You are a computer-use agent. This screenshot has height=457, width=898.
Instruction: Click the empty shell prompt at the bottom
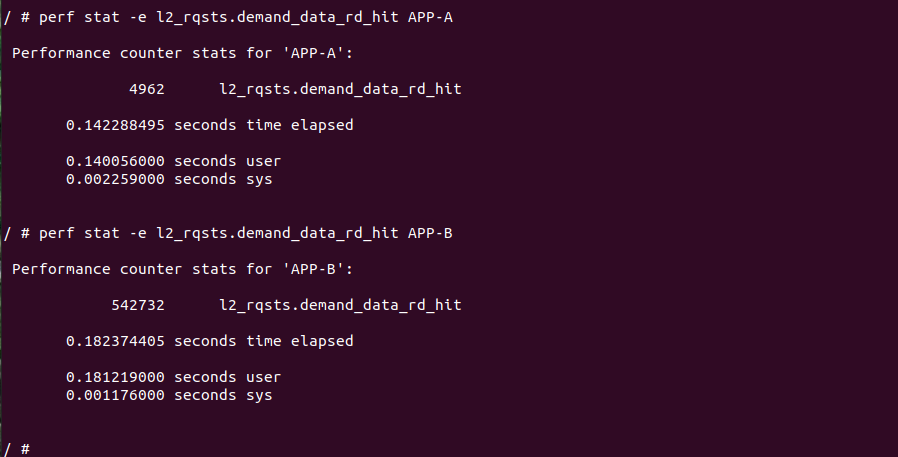[x=18, y=449]
